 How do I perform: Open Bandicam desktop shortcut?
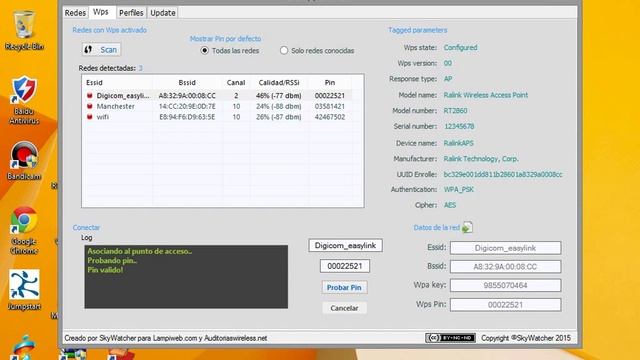click(24, 161)
